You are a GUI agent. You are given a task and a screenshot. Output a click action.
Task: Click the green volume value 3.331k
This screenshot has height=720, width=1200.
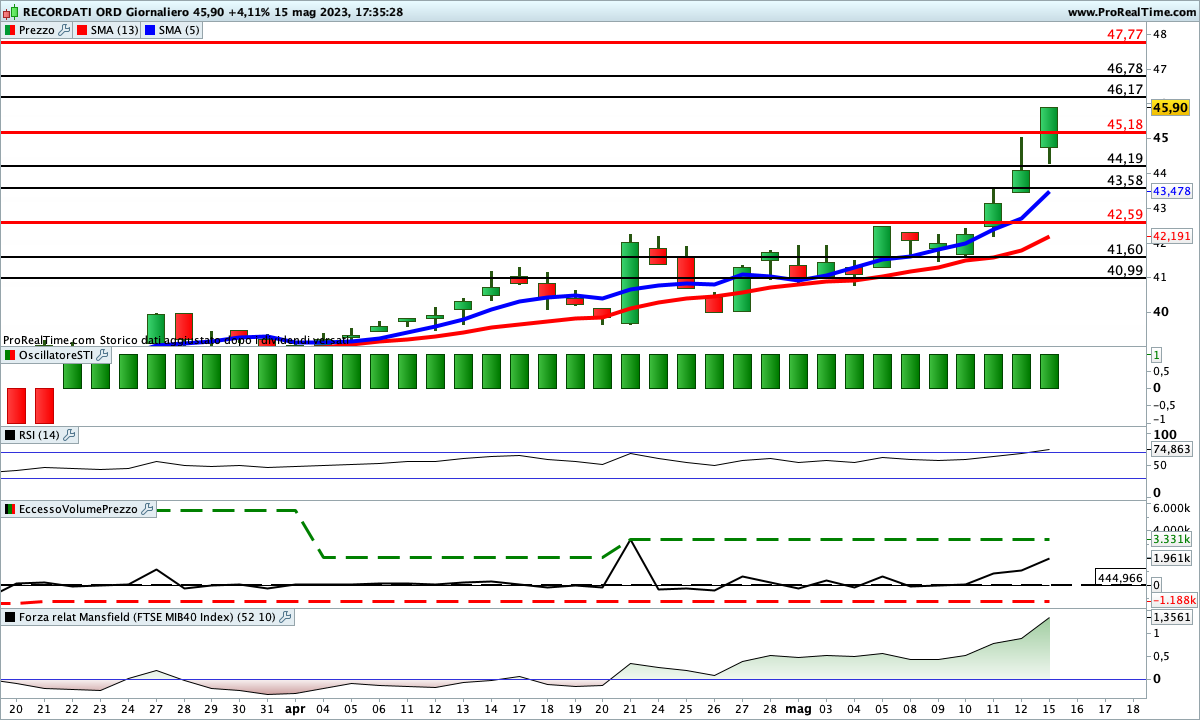(x=1171, y=539)
